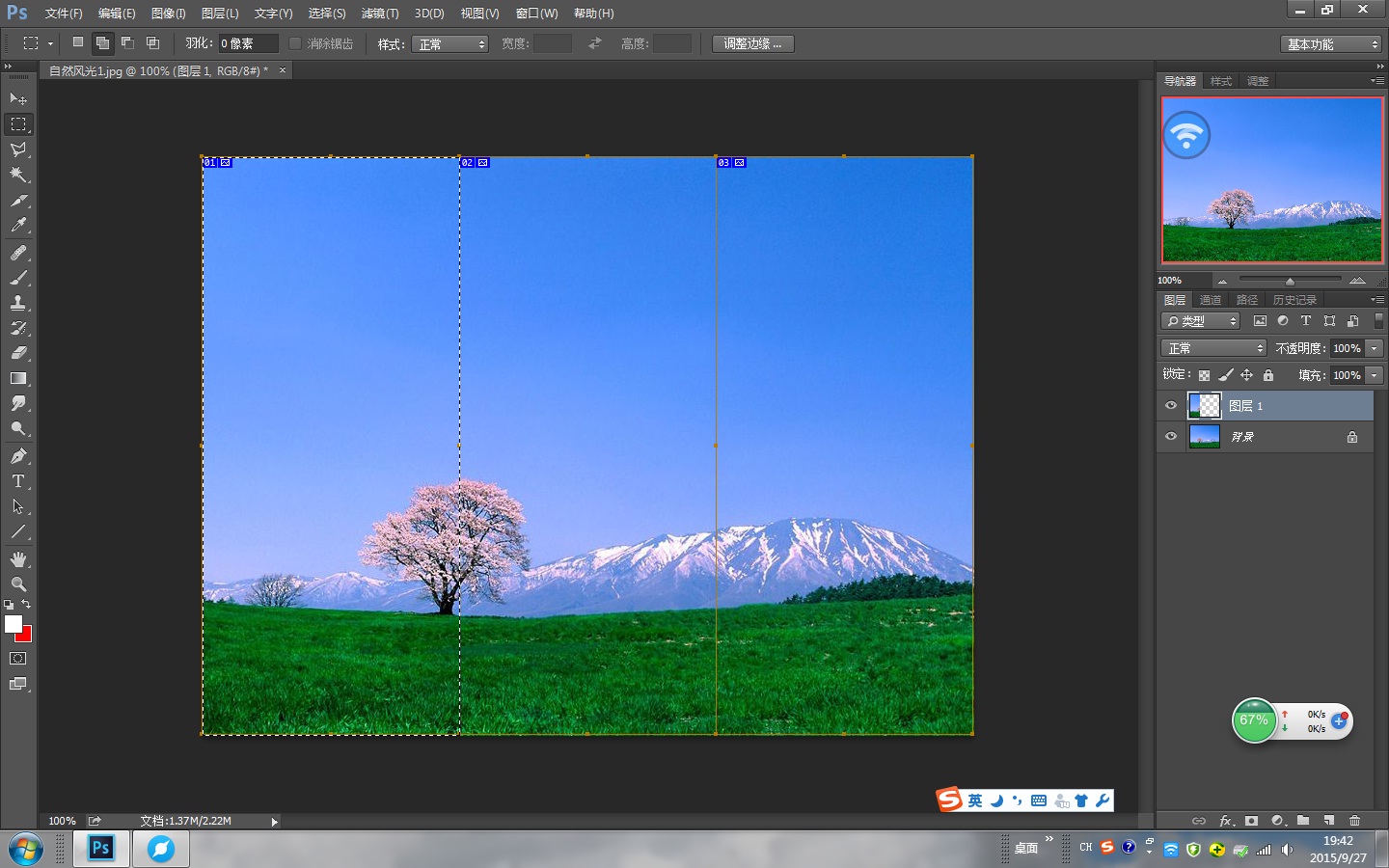Create a new layer with panel icon
Image resolution: width=1389 pixels, height=868 pixels.
[x=1328, y=821]
